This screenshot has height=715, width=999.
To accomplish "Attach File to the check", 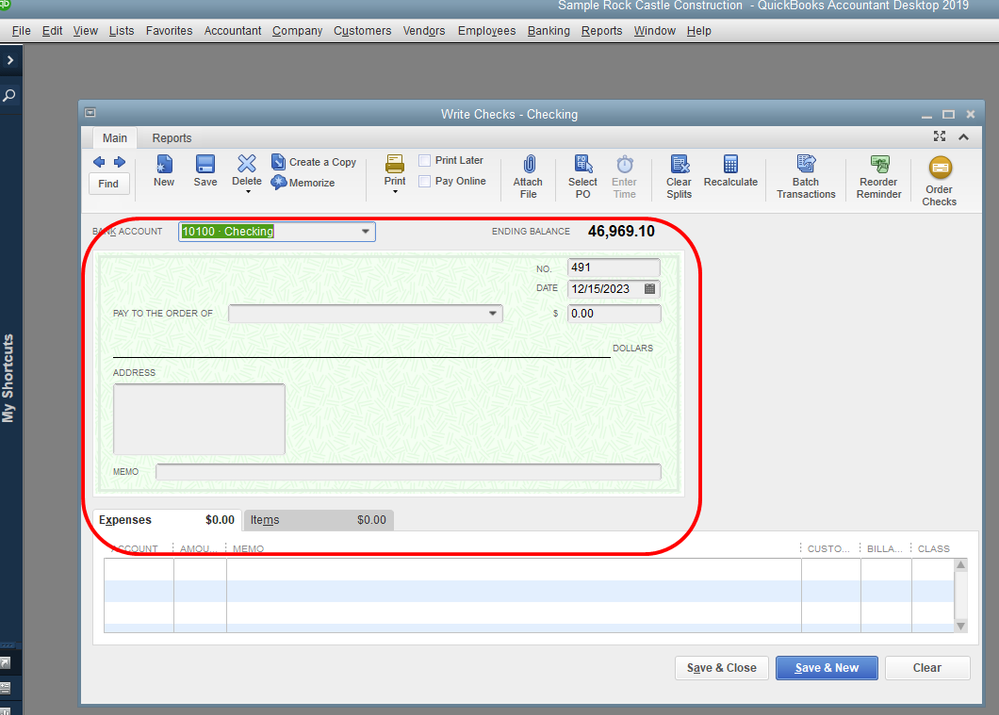I will coord(528,177).
